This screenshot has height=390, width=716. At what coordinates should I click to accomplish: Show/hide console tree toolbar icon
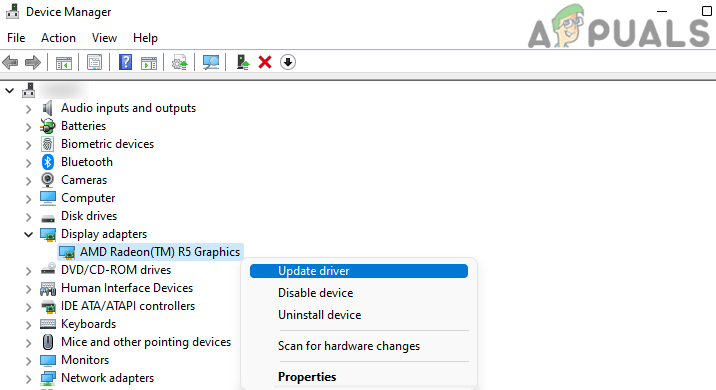[x=63, y=63]
